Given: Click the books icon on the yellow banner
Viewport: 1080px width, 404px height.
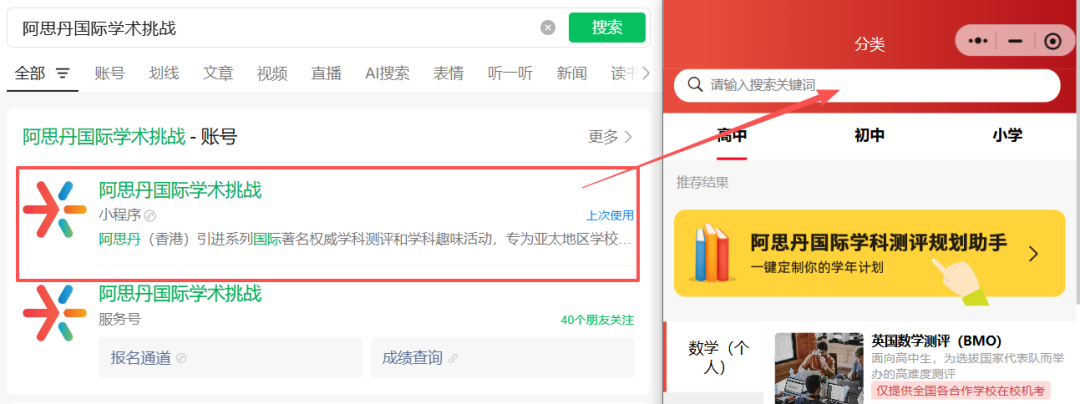Looking at the screenshot, I should point(712,252).
